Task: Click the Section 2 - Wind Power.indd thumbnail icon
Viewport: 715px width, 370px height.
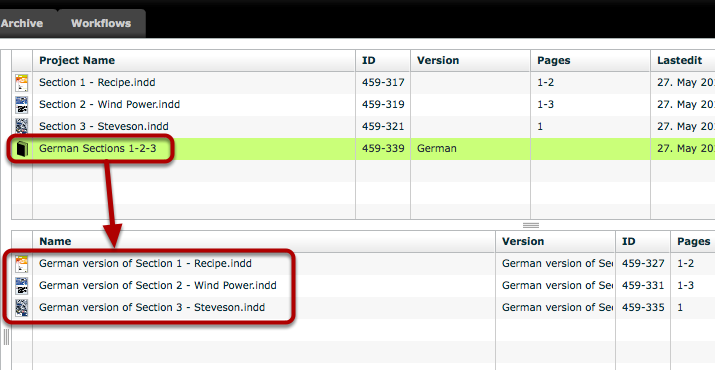Action: coord(21,104)
